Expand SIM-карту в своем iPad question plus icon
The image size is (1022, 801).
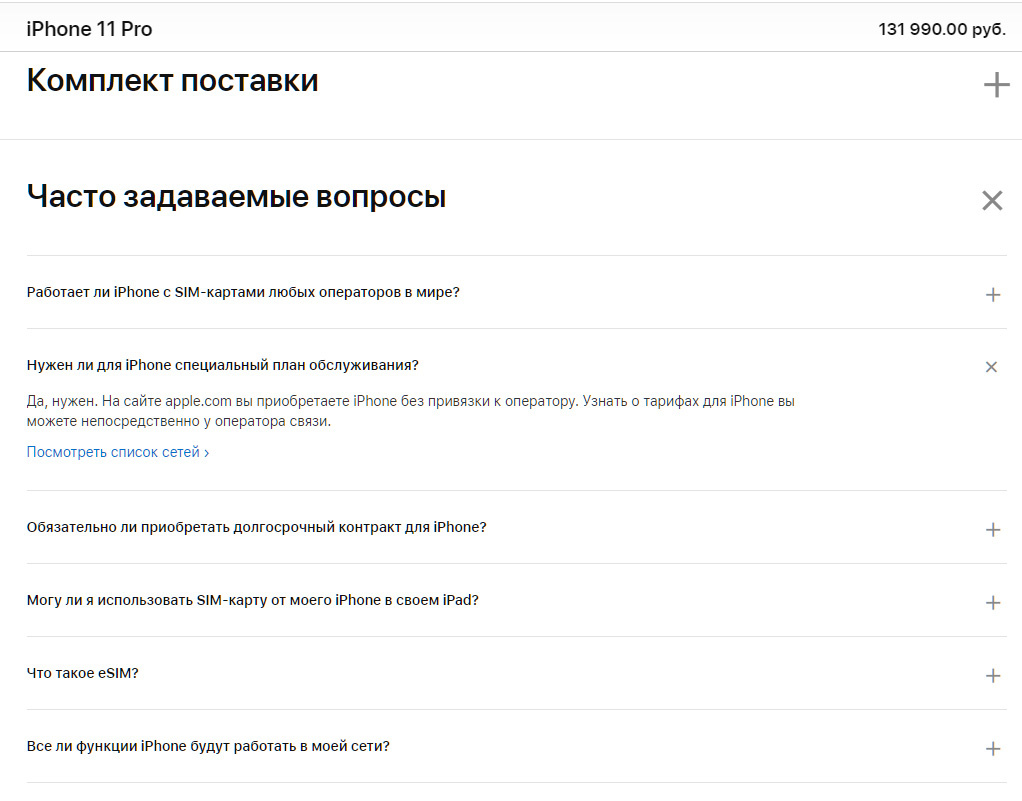(993, 602)
